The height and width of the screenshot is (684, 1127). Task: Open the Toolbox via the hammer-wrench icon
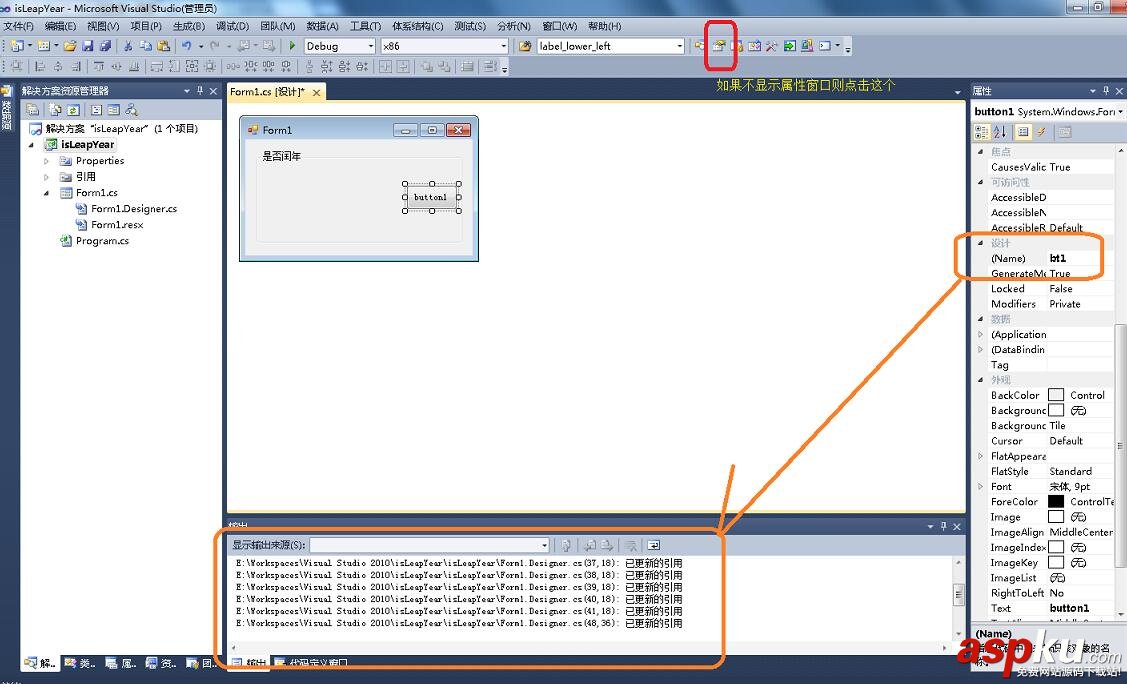[771, 46]
